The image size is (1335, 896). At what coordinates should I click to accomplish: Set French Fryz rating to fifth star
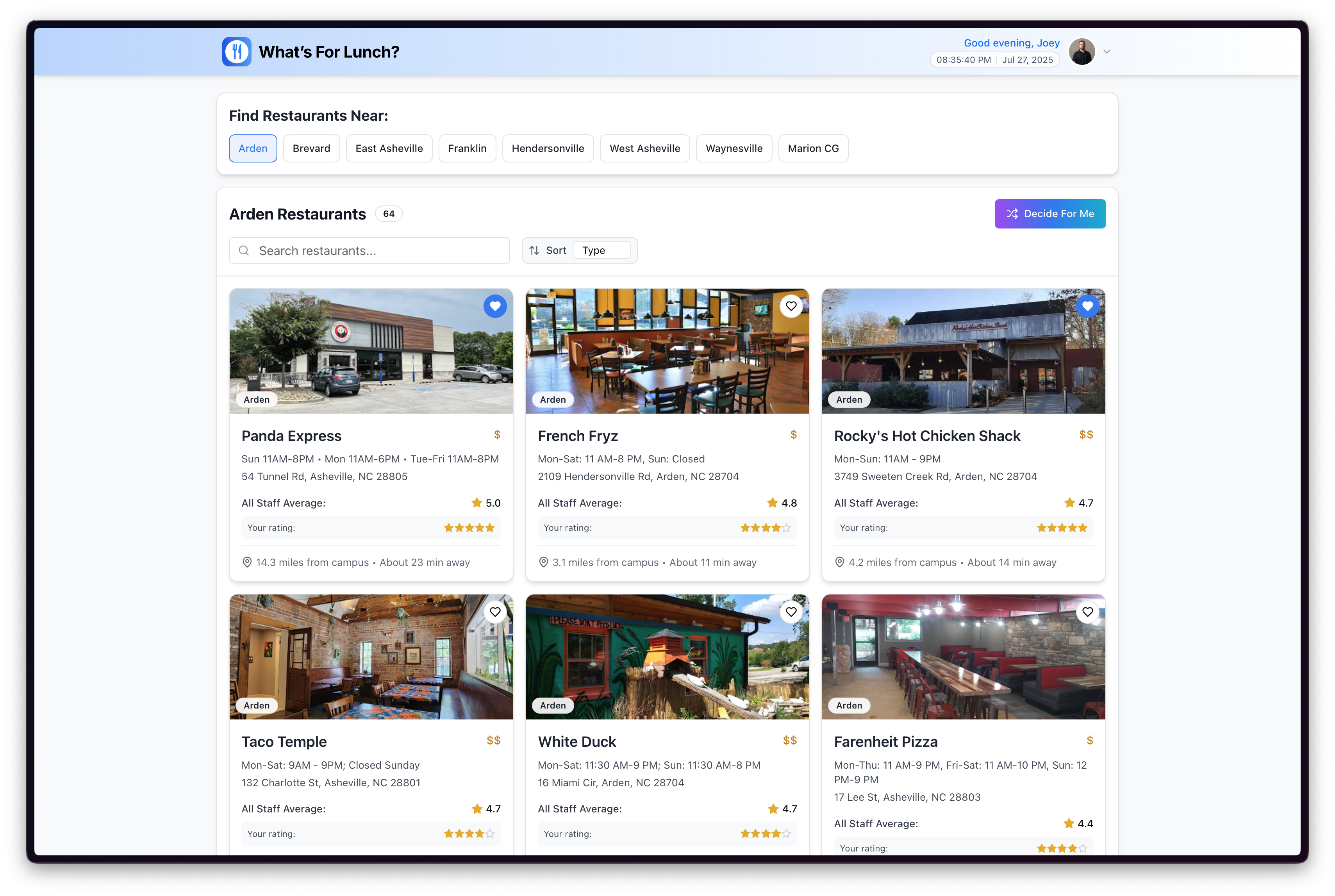(x=787, y=528)
